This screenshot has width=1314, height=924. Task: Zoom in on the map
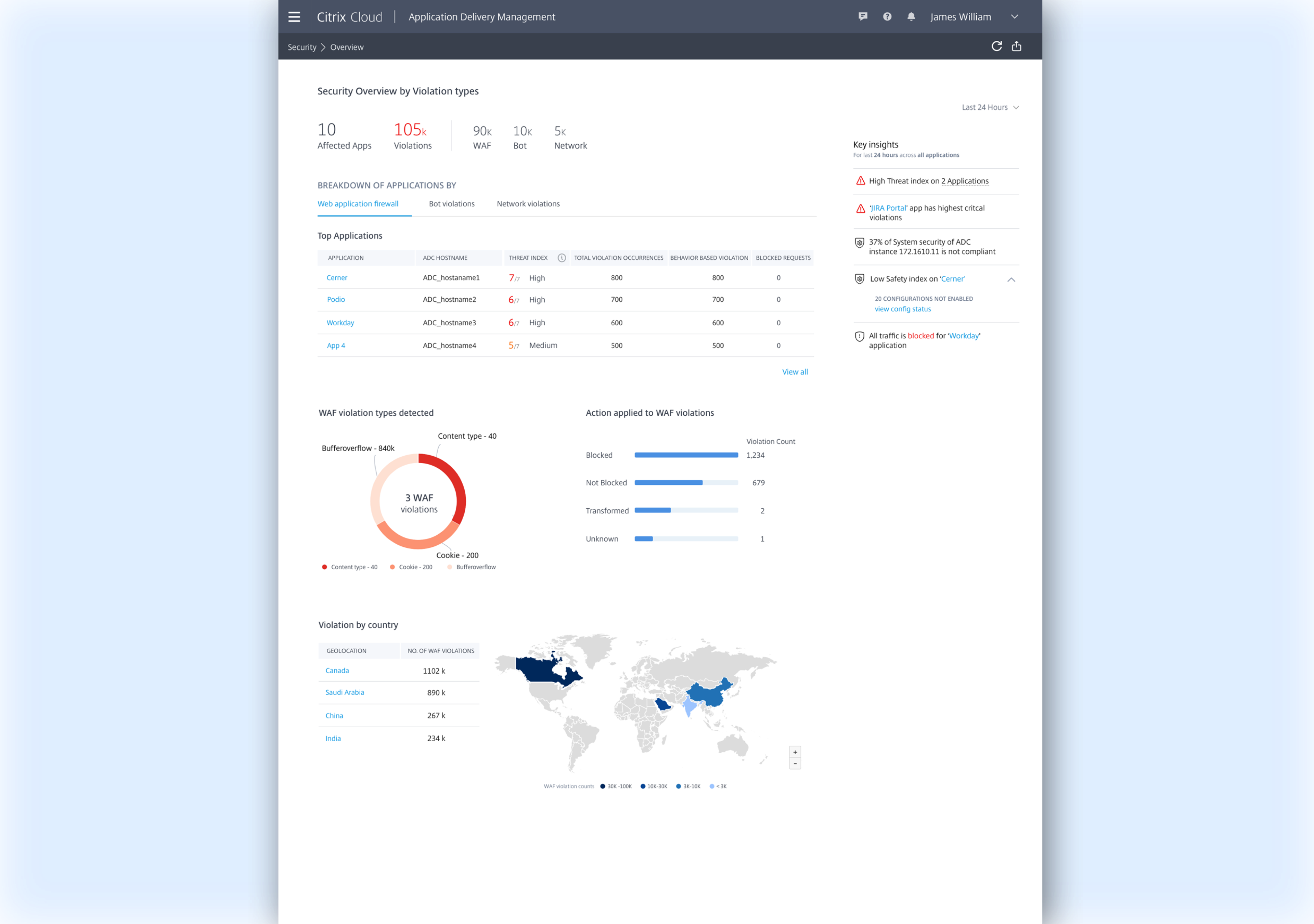795,752
